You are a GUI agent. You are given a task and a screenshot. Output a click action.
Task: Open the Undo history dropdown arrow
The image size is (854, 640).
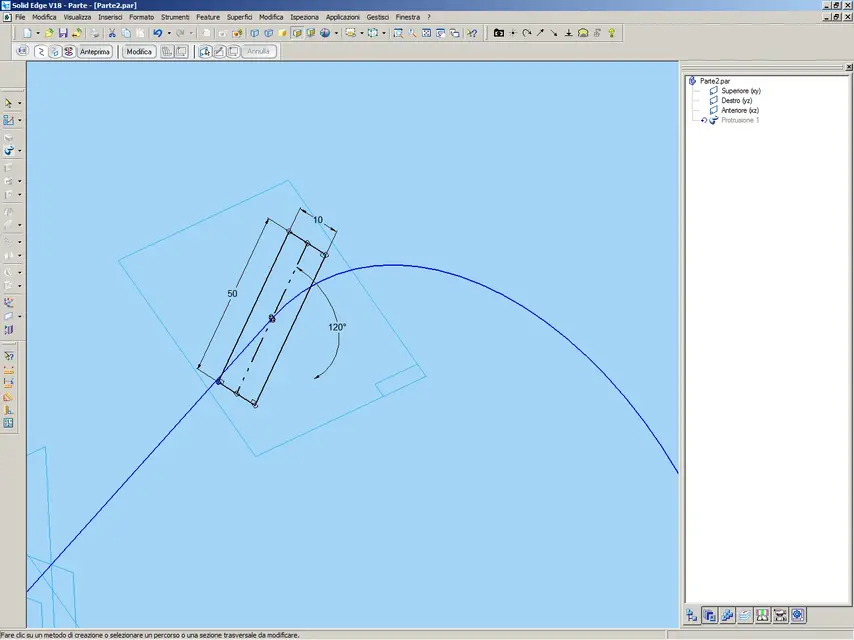pyautogui.click(x=169, y=33)
